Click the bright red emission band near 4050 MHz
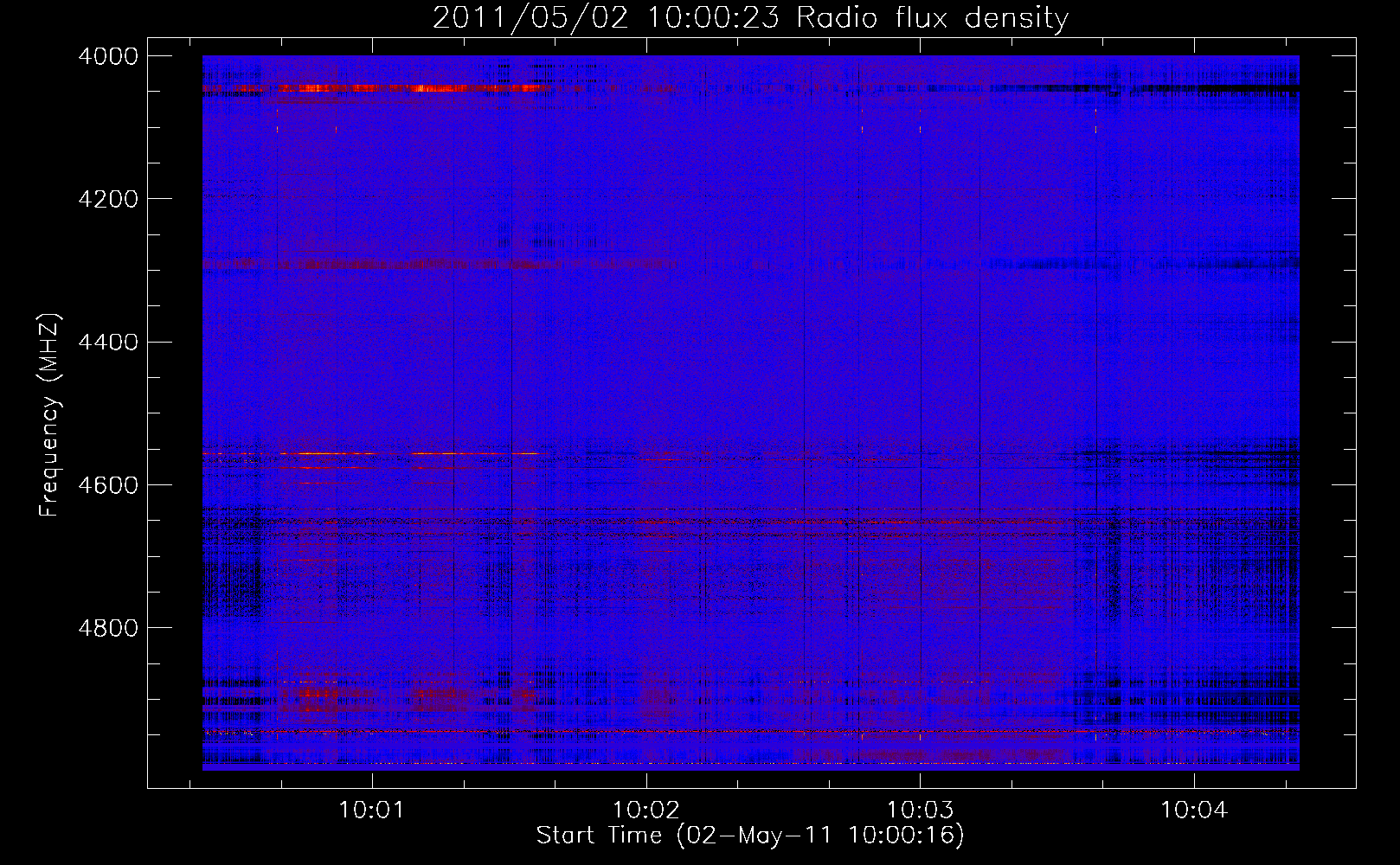 (x=381, y=87)
